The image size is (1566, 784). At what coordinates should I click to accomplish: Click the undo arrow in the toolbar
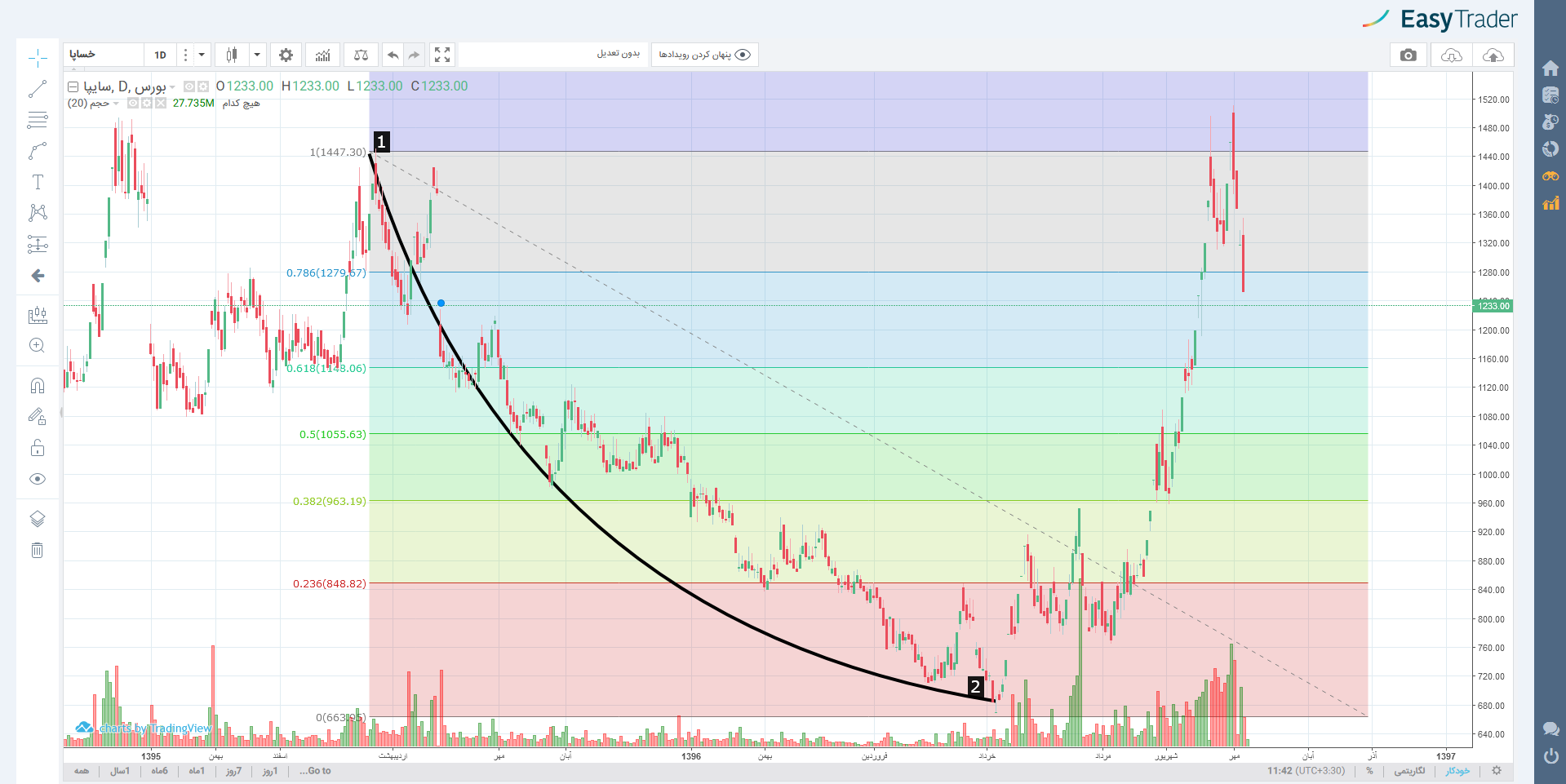coord(393,55)
